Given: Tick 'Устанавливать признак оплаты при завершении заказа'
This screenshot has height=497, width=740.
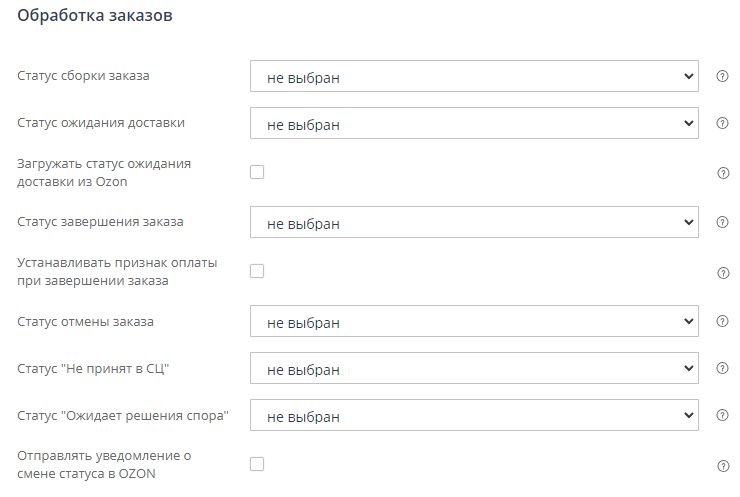Looking at the screenshot, I should (257, 271).
